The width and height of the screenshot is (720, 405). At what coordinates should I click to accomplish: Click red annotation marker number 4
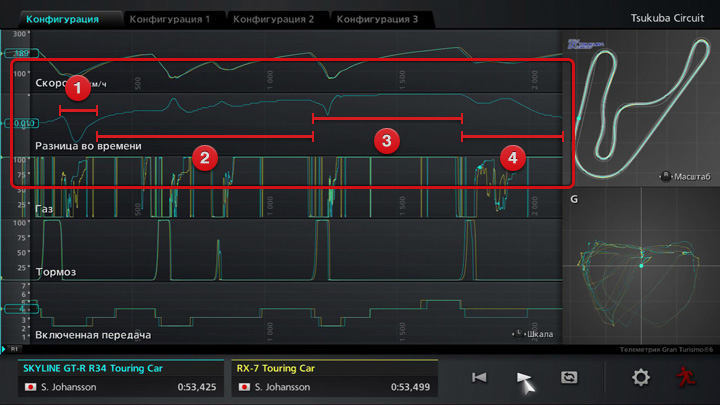point(511,157)
